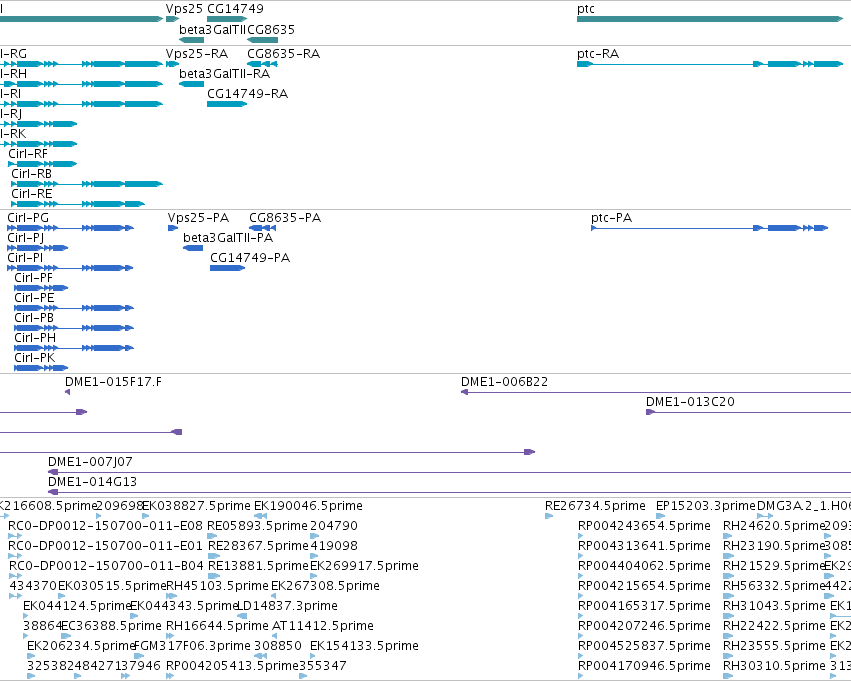Select the EP15203.3prime EST label

click(706, 506)
